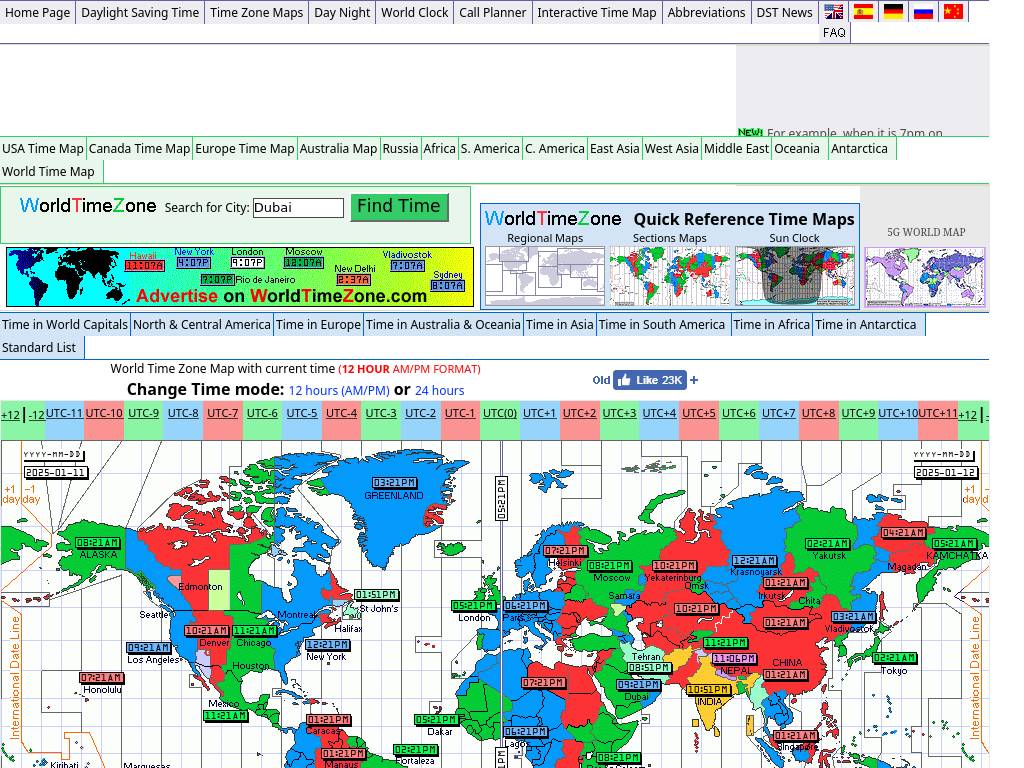Open the Sections Maps thumbnail
Viewport: 1024px width, 768px height.
coord(670,276)
